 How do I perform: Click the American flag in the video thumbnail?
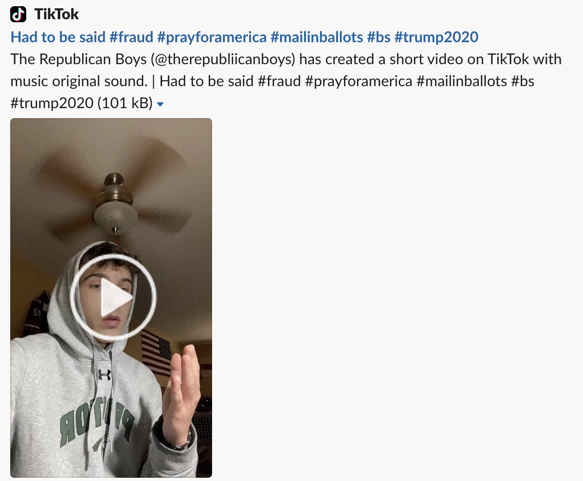[156, 352]
